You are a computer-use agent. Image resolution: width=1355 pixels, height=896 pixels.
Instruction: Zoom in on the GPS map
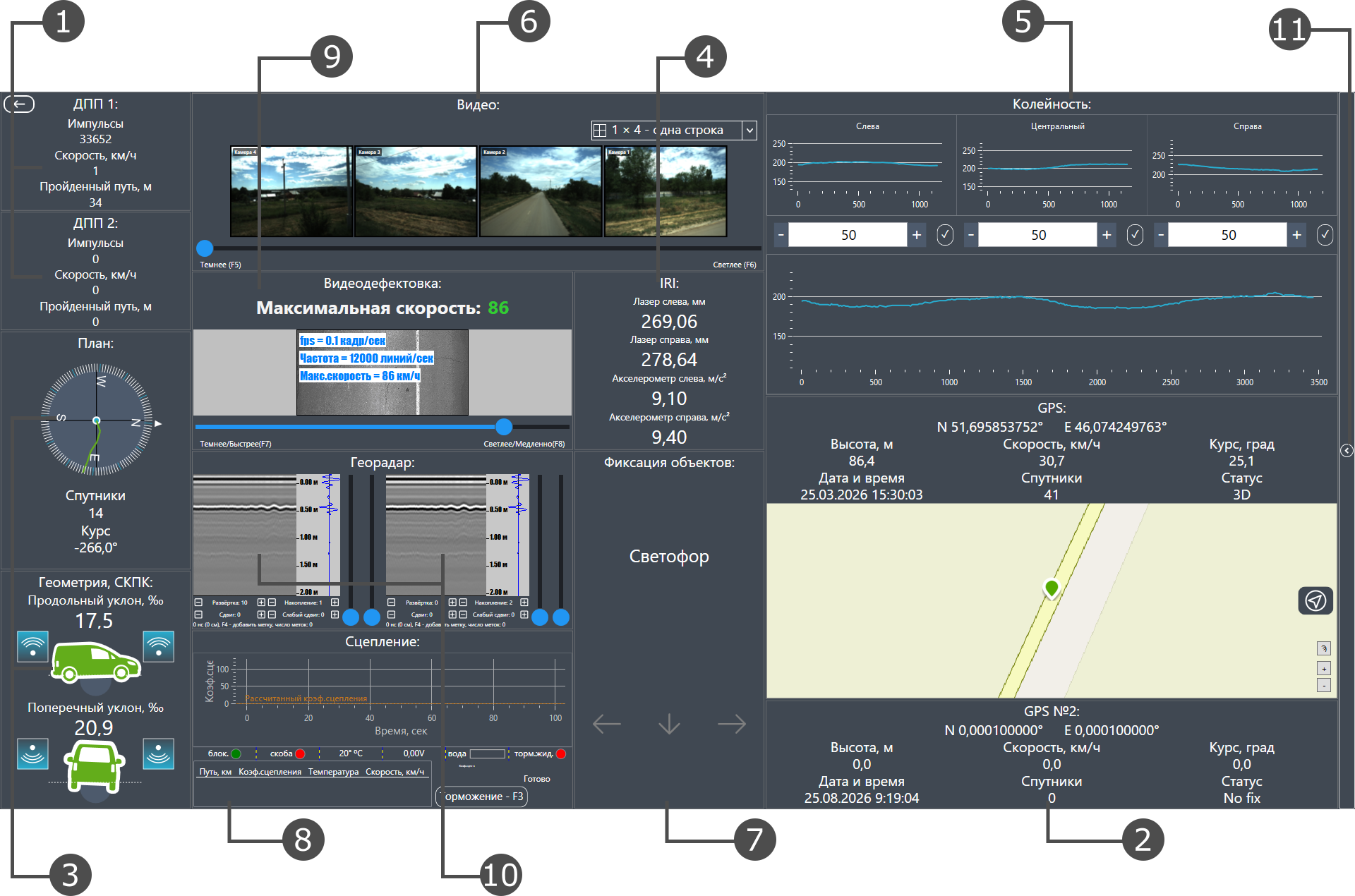(1324, 668)
